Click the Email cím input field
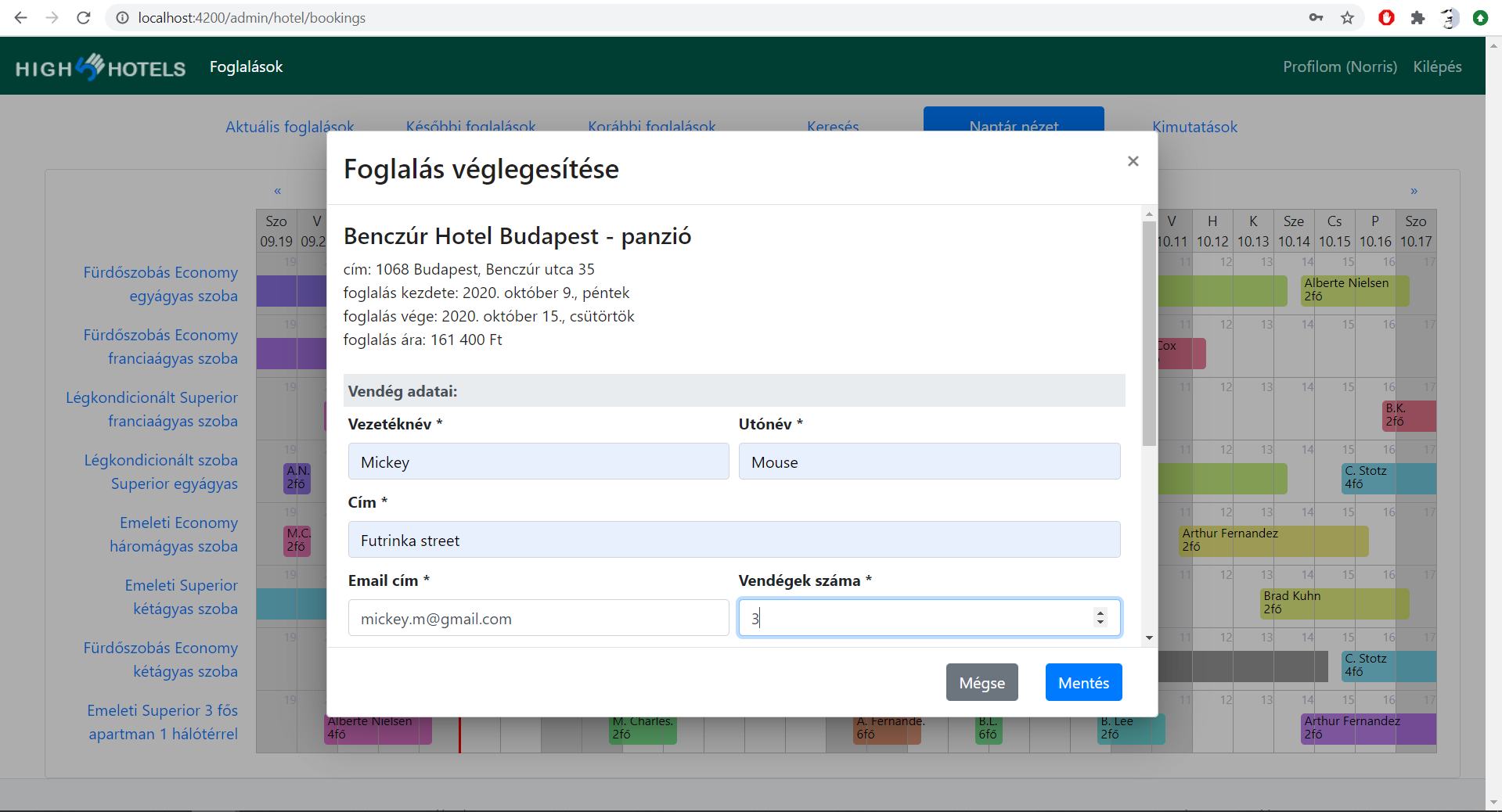This screenshot has width=1502, height=812. 538,618
